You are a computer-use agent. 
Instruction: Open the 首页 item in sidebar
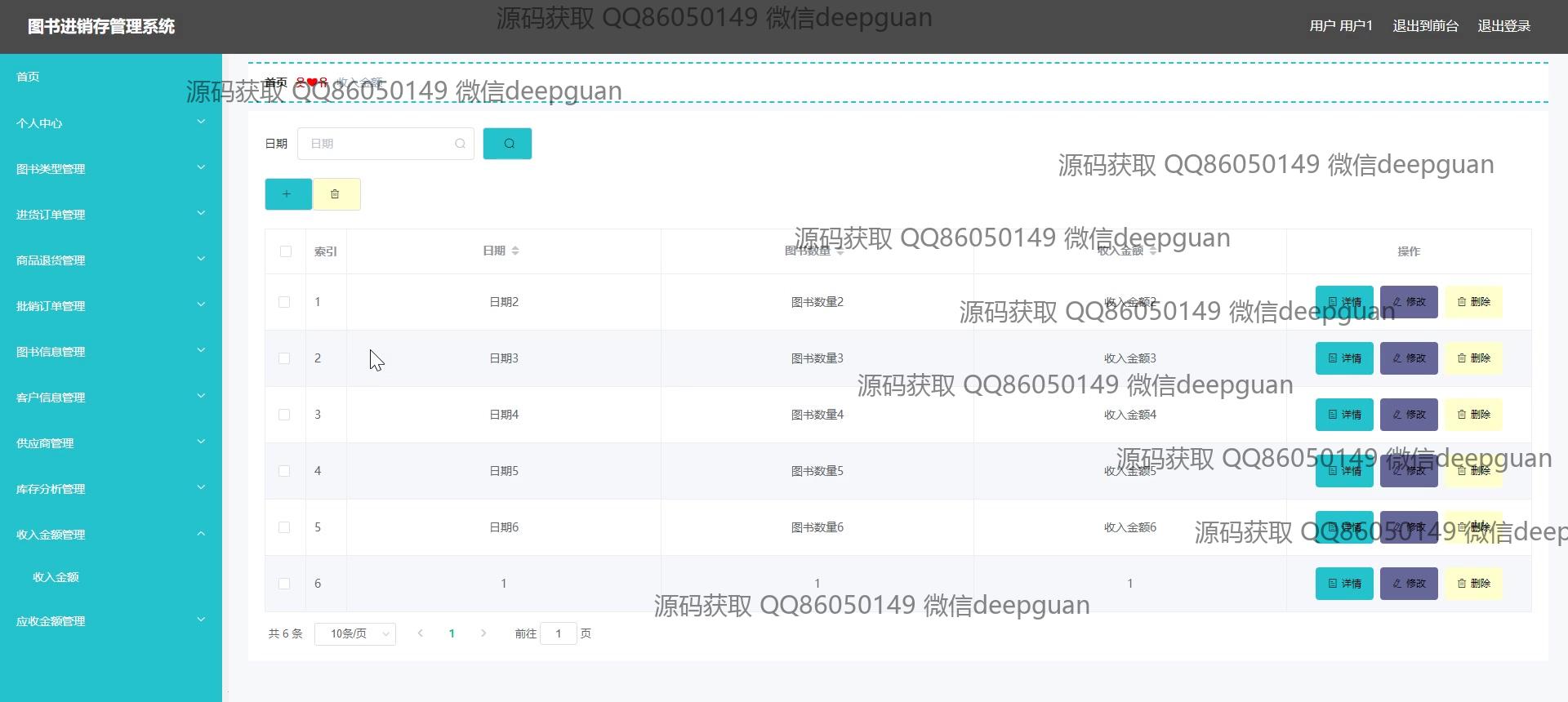point(29,77)
